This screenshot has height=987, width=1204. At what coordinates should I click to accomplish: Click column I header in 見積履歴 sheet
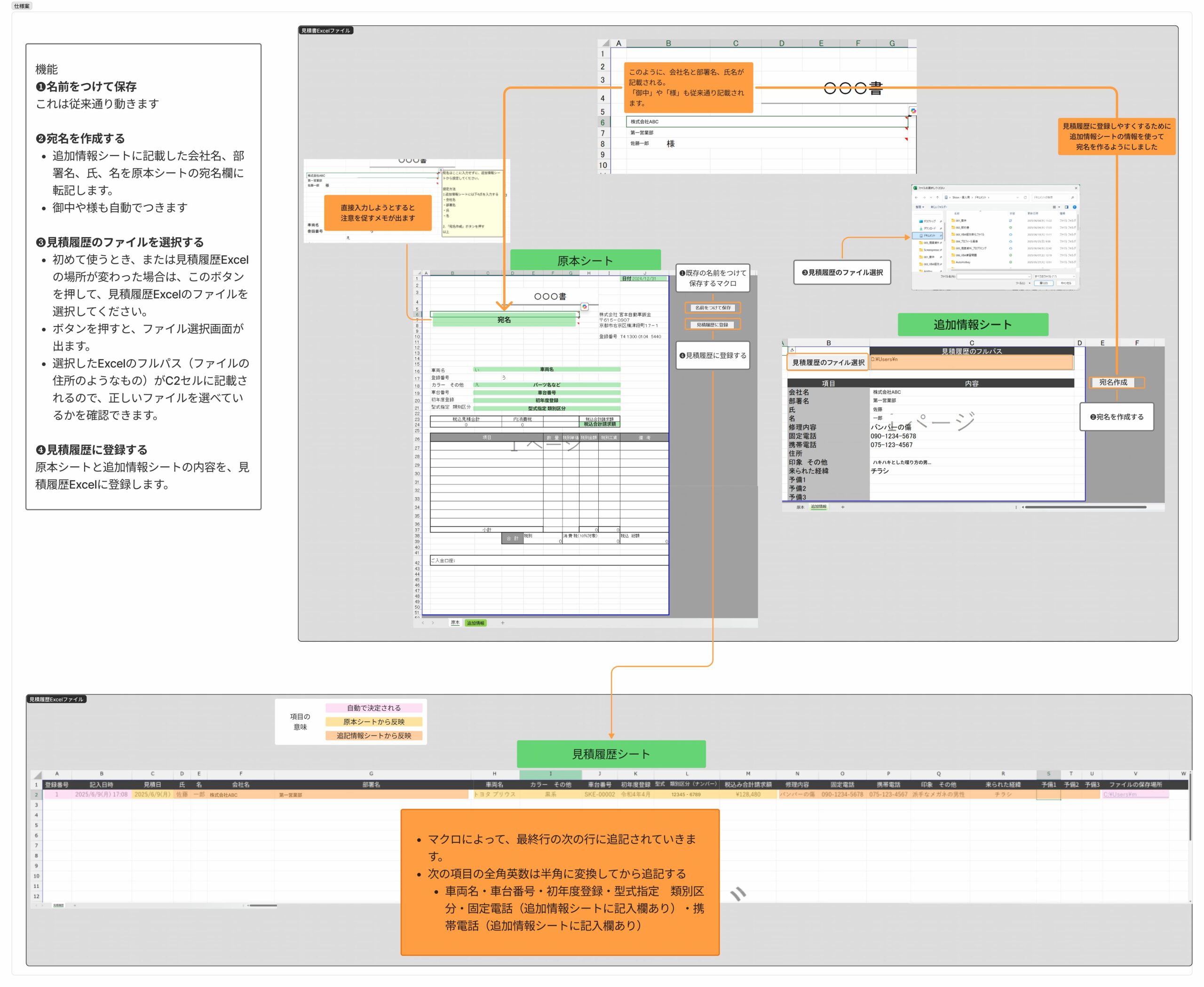coord(550,774)
